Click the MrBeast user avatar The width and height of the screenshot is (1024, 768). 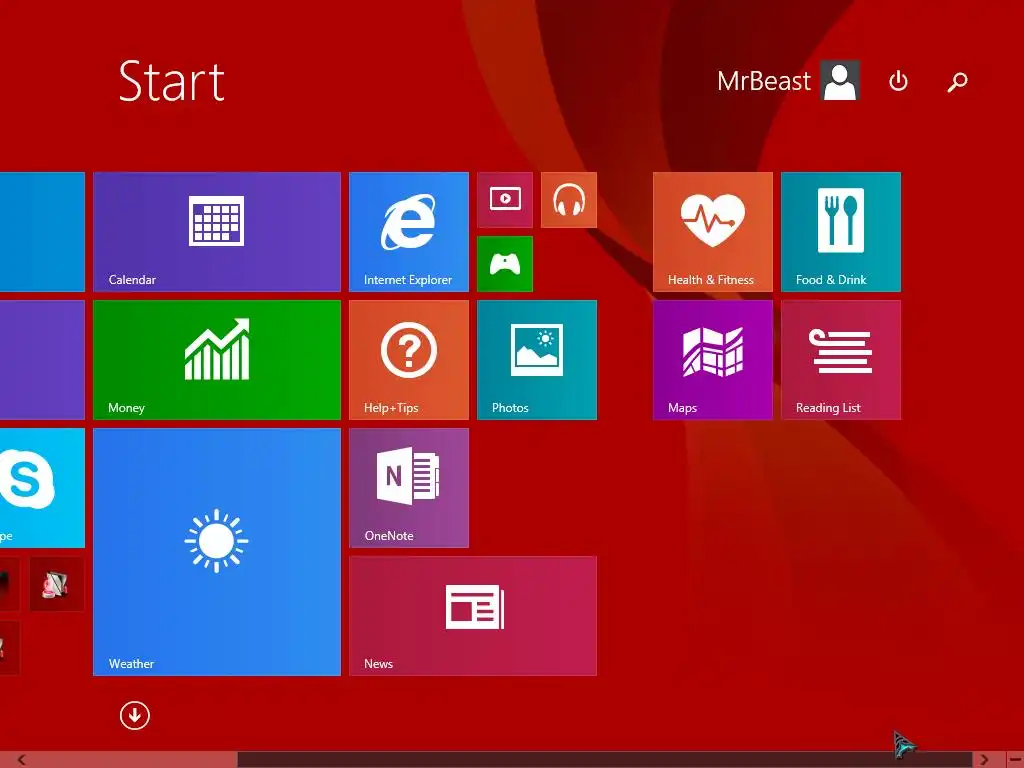[840, 81]
